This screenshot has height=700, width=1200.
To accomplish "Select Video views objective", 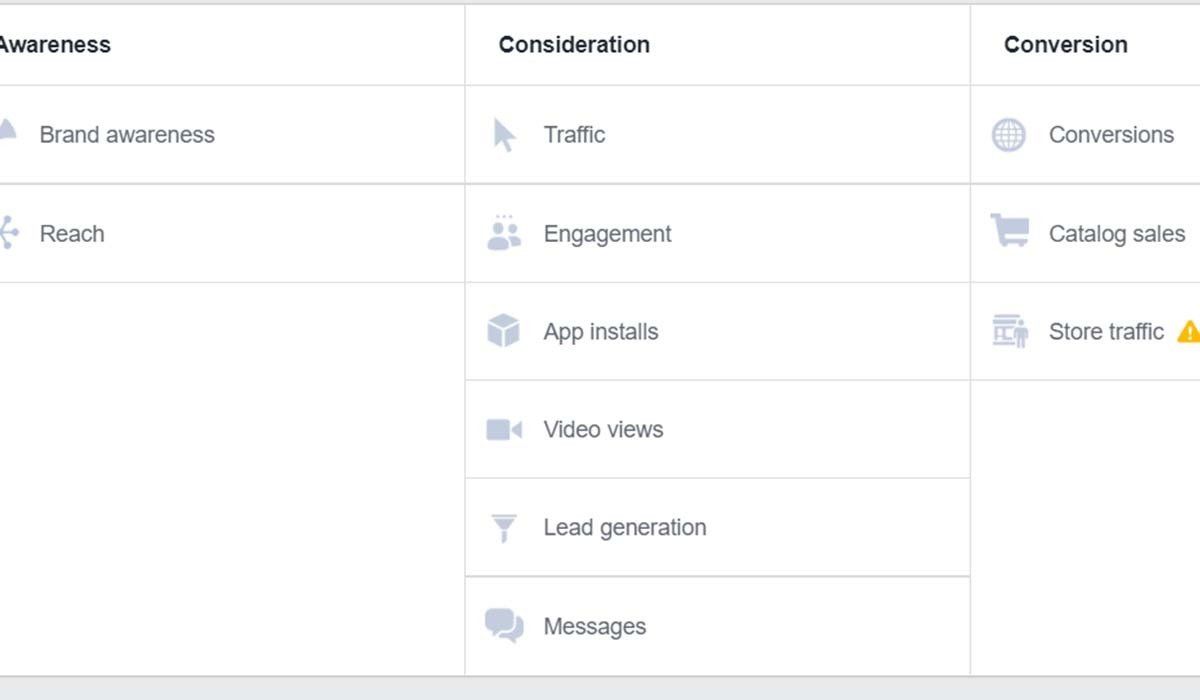I will 603,430.
